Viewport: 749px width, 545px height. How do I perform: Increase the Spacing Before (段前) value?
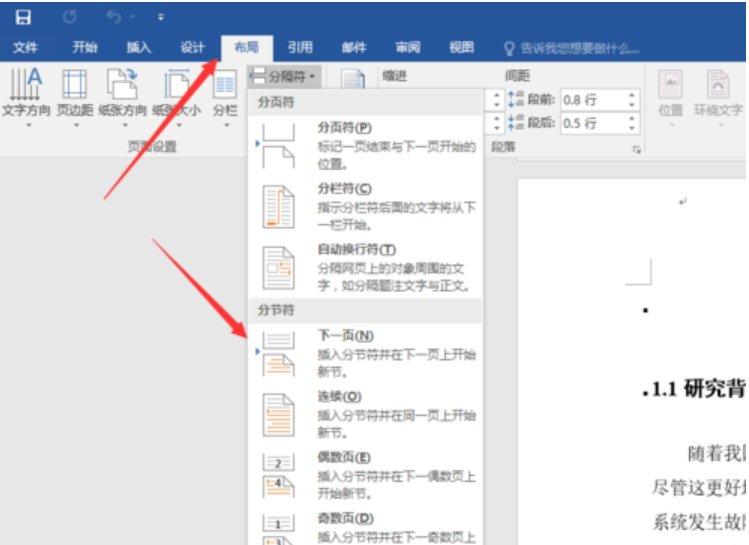[631, 95]
